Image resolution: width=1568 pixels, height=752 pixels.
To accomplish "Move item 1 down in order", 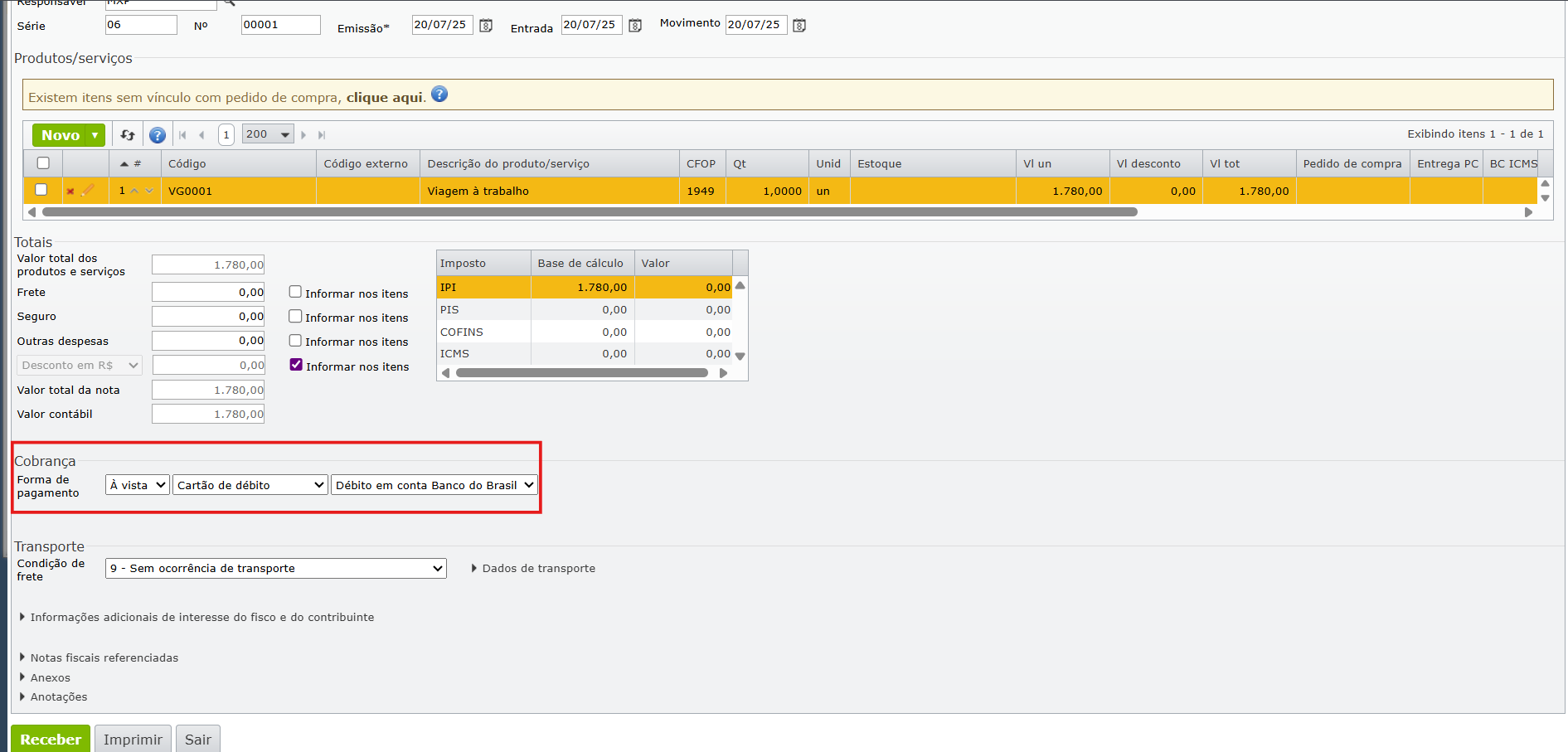I will click(x=149, y=191).
